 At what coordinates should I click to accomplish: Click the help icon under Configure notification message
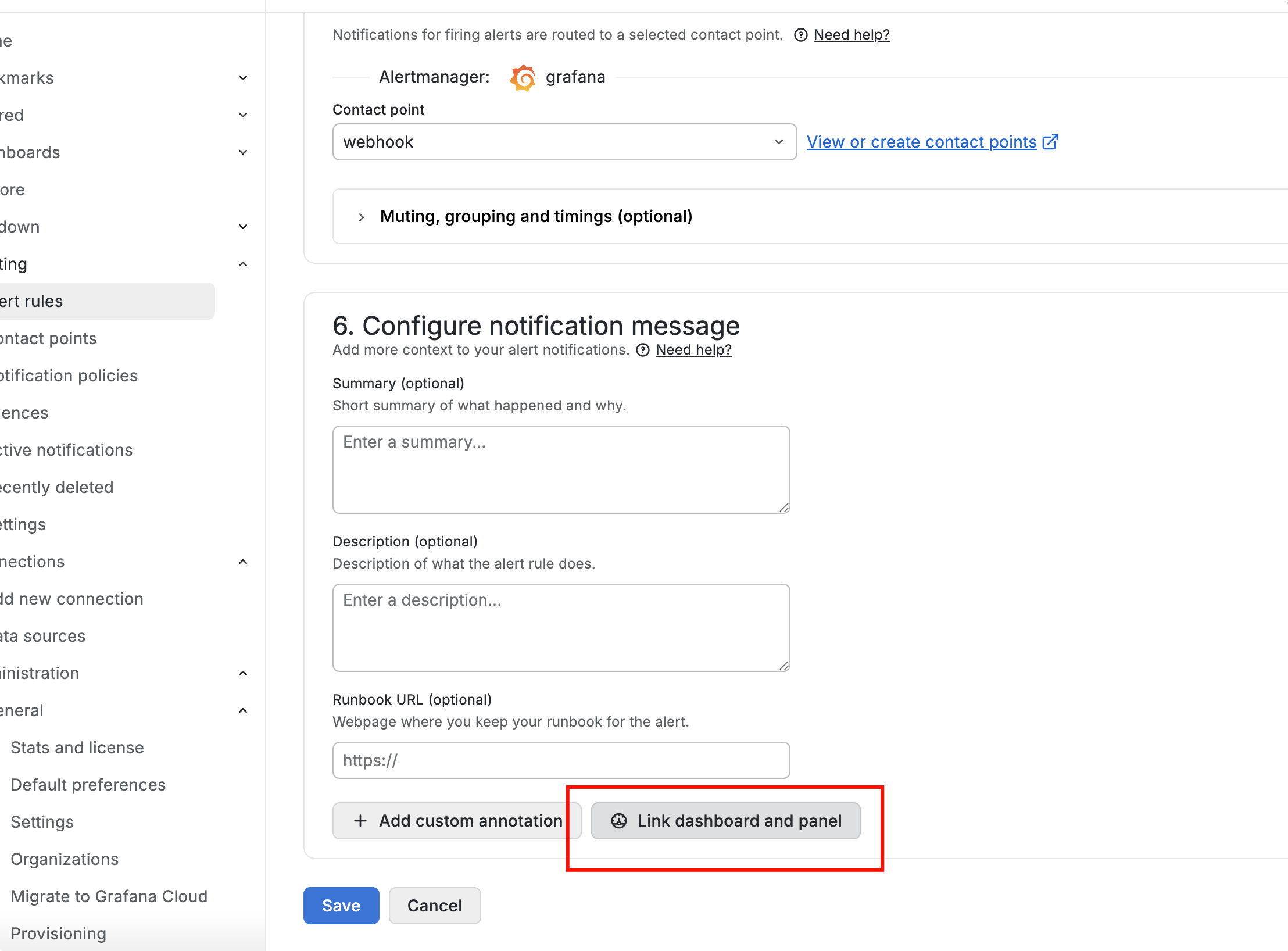[642, 350]
